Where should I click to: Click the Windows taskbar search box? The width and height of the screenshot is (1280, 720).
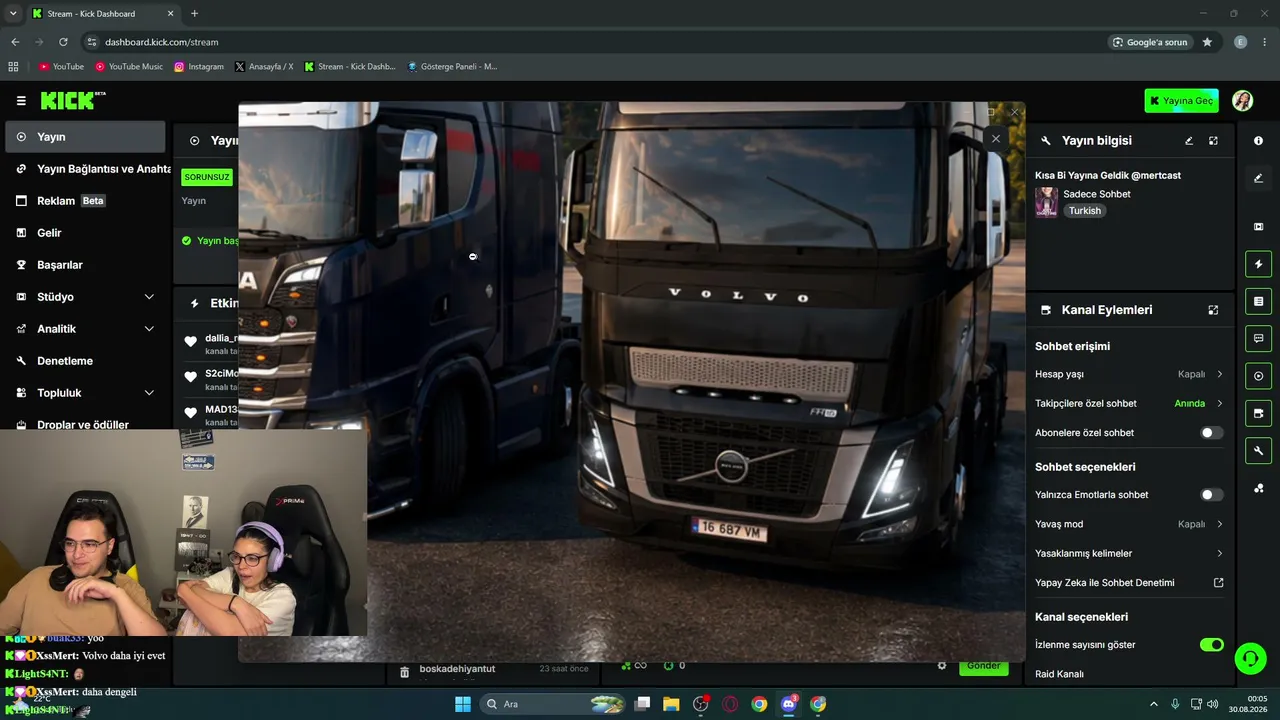pos(555,704)
